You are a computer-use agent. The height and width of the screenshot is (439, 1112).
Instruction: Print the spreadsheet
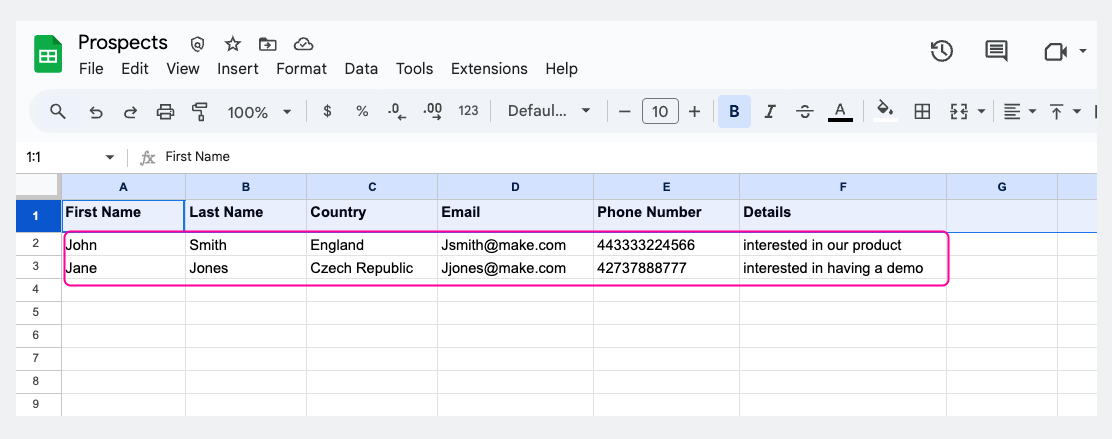click(x=165, y=111)
